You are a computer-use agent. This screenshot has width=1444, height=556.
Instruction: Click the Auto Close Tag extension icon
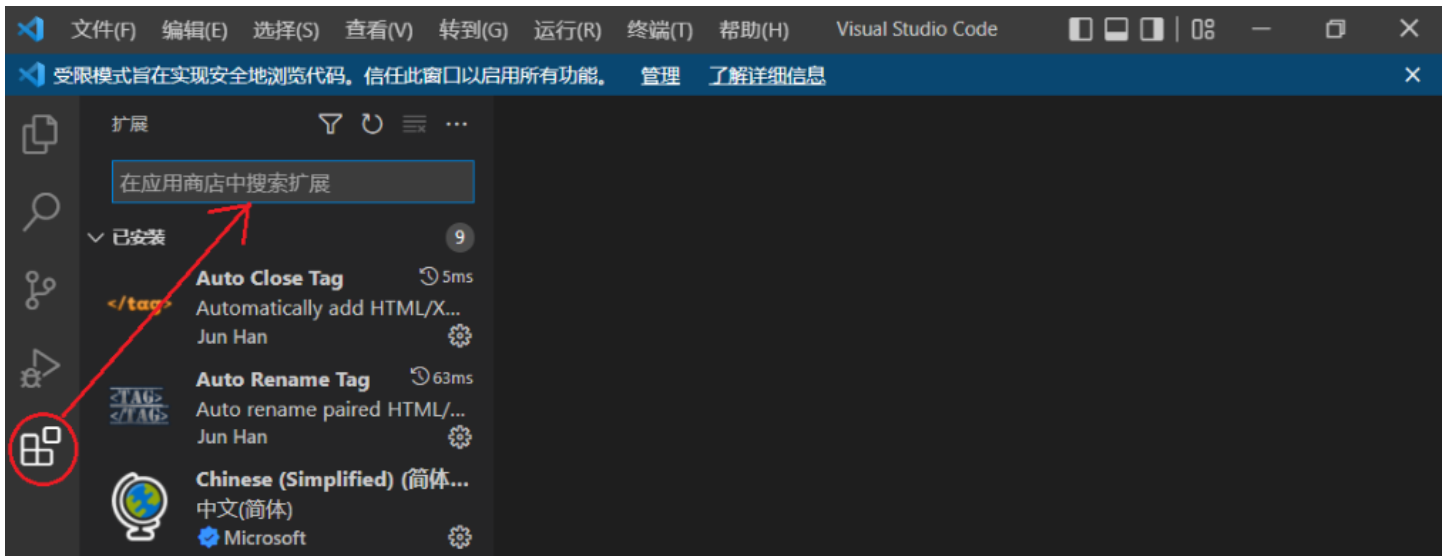tap(139, 304)
